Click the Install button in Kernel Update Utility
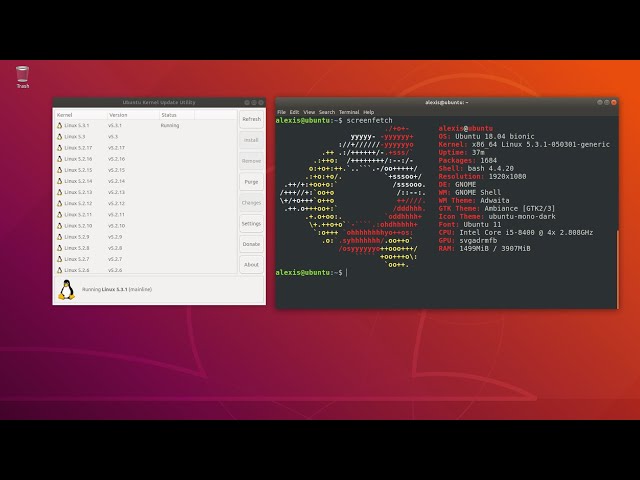The height and width of the screenshot is (480, 640). click(x=251, y=140)
